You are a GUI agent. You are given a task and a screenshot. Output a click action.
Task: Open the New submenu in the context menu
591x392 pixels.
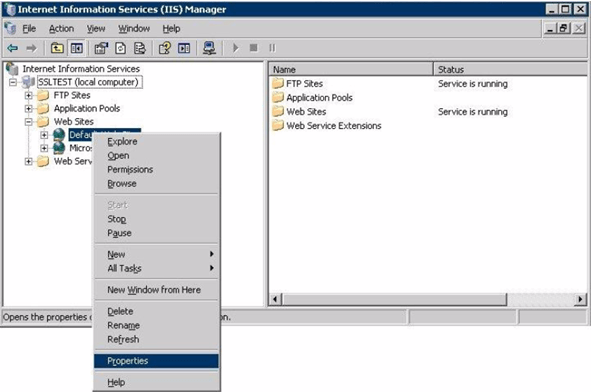coord(156,254)
